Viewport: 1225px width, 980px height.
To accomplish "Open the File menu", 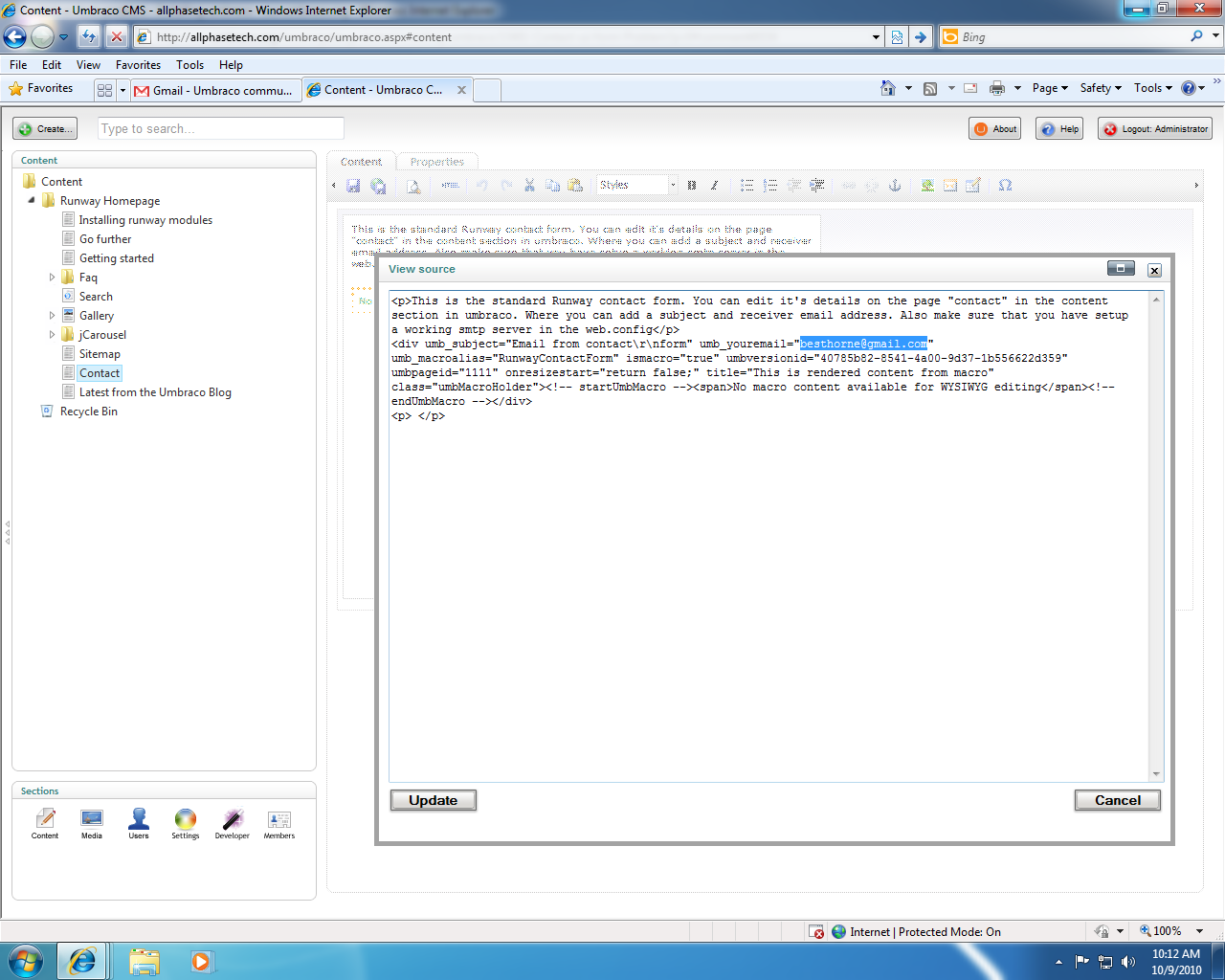I will tap(18, 65).
